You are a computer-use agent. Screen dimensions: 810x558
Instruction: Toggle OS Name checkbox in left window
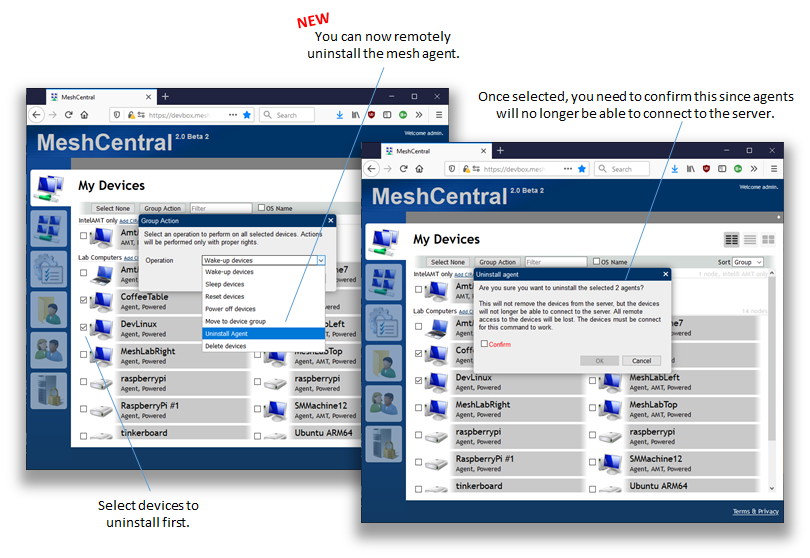pyautogui.click(x=261, y=208)
